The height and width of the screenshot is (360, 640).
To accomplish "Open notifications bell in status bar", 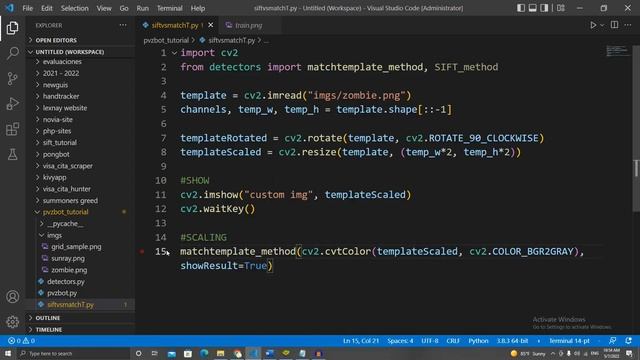I will click(x=629, y=341).
